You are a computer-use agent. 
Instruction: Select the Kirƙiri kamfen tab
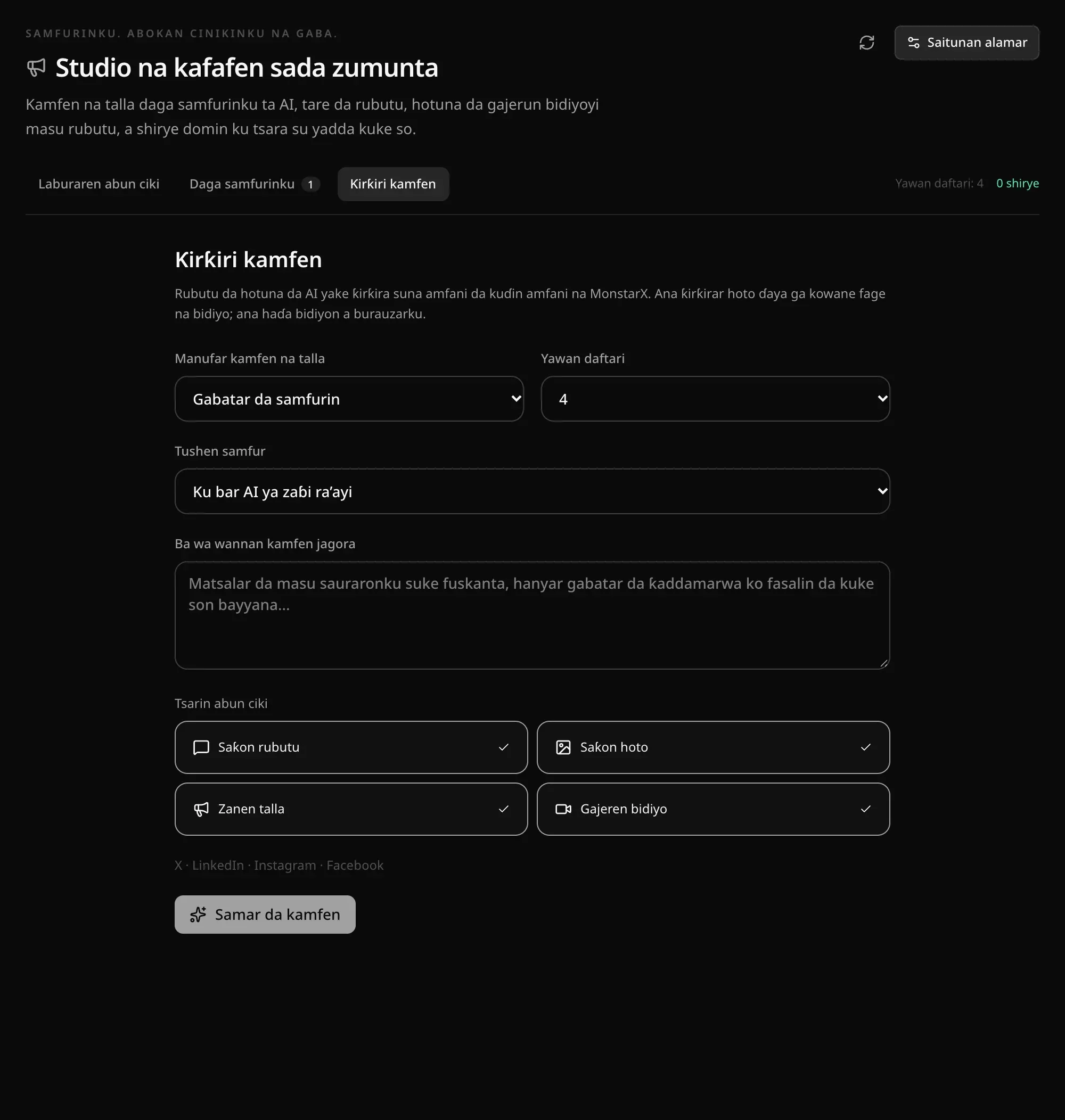pos(393,184)
